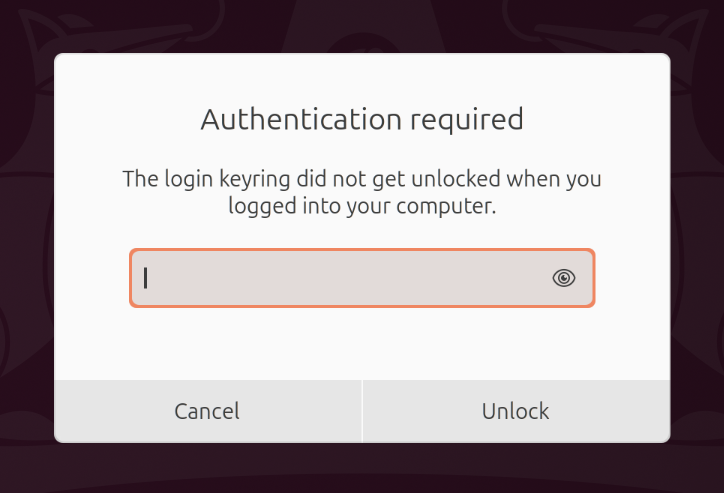Click the Unlock button
The height and width of the screenshot is (493, 724).
[x=515, y=411]
